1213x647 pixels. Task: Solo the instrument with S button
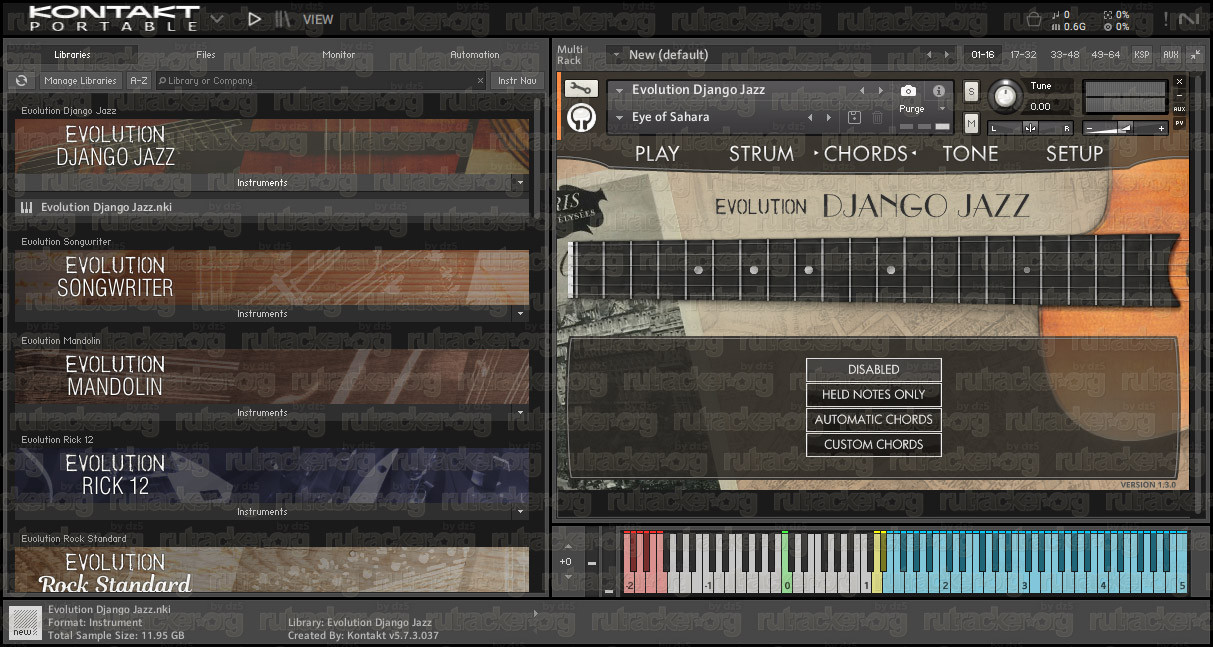click(971, 91)
